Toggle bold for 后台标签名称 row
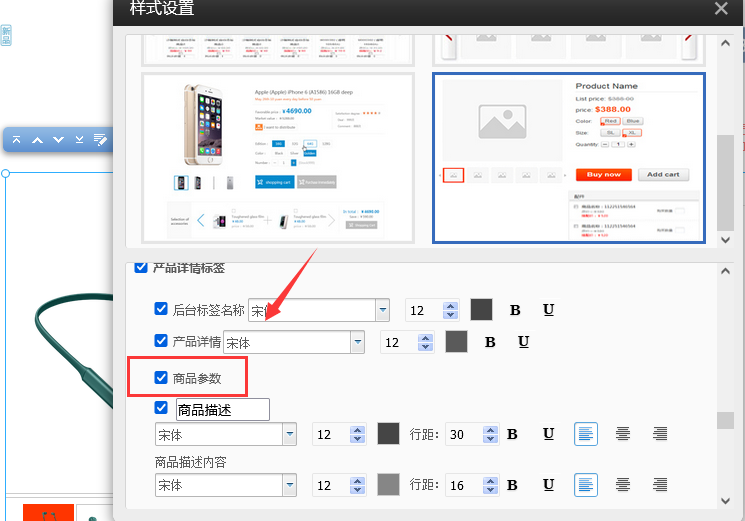 coord(515,310)
